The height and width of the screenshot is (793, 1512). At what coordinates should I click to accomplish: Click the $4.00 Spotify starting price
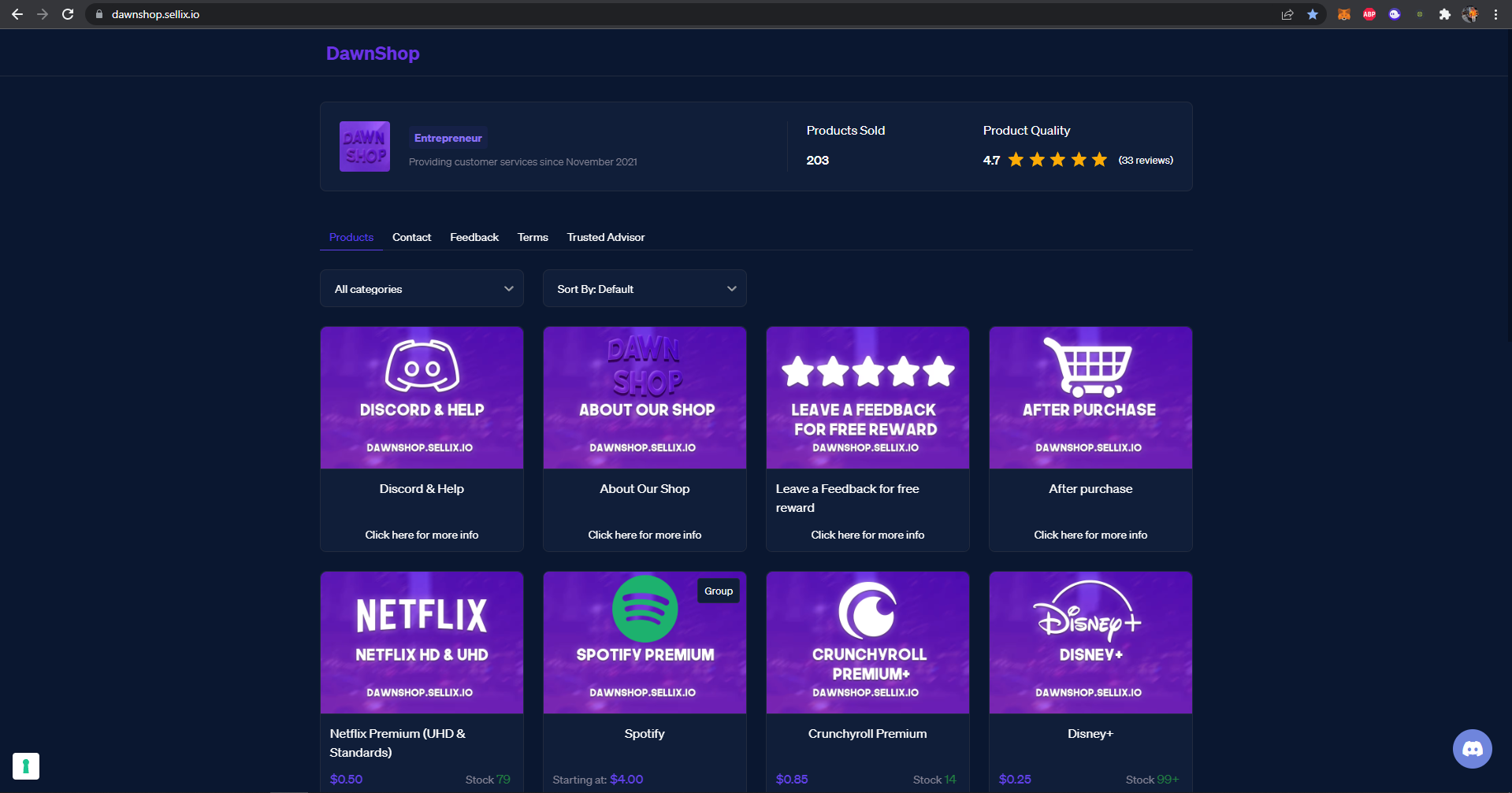[x=626, y=779]
